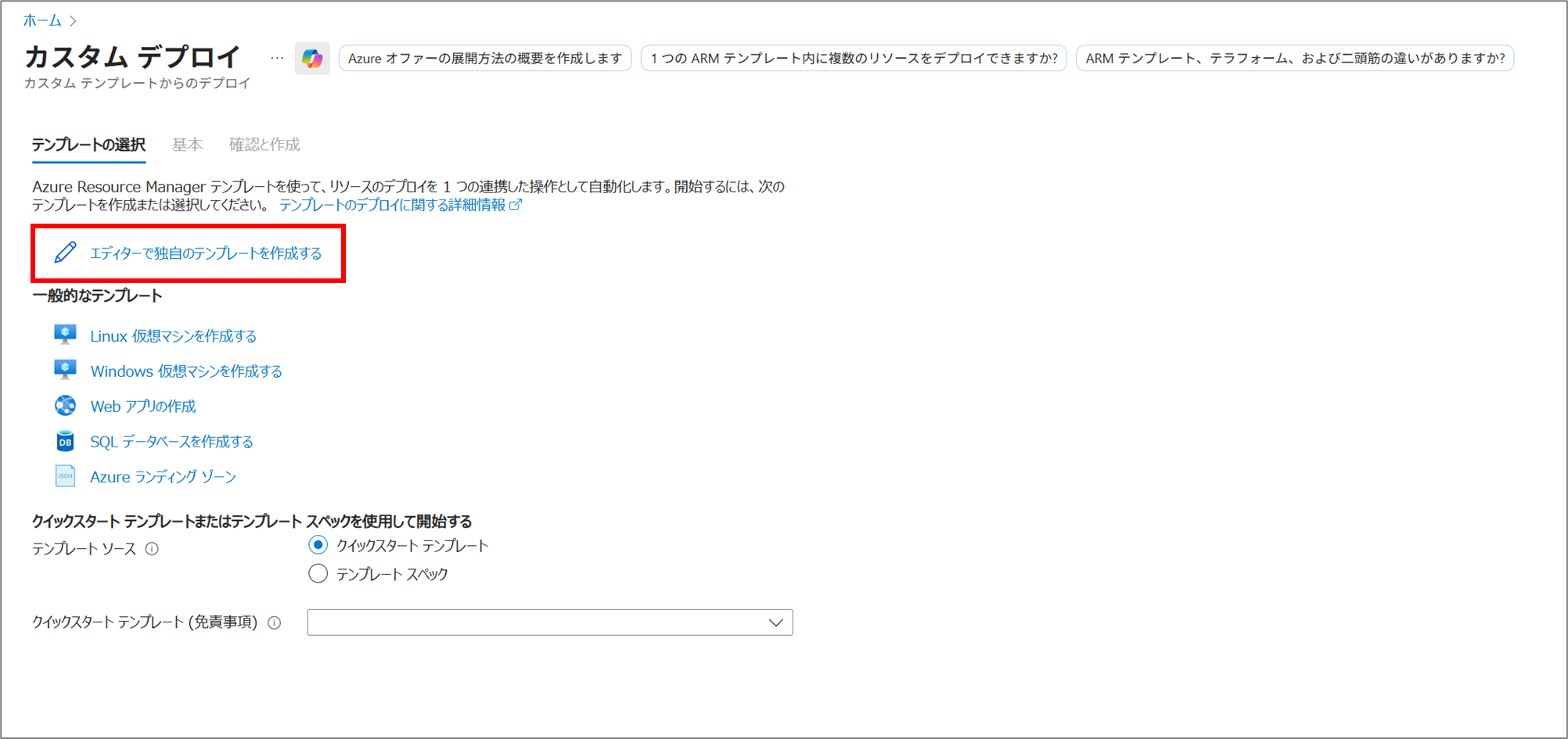Click the Web アプリ globe icon
Image resolution: width=1568 pixels, height=739 pixels.
pyautogui.click(x=65, y=406)
